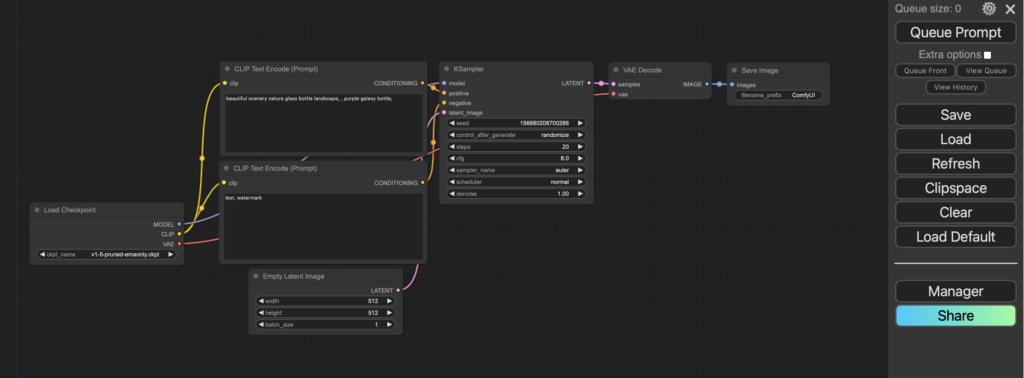This screenshot has width=1024, height=378.
Task: Click the Queue Prompt button
Action: click(955, 32)
